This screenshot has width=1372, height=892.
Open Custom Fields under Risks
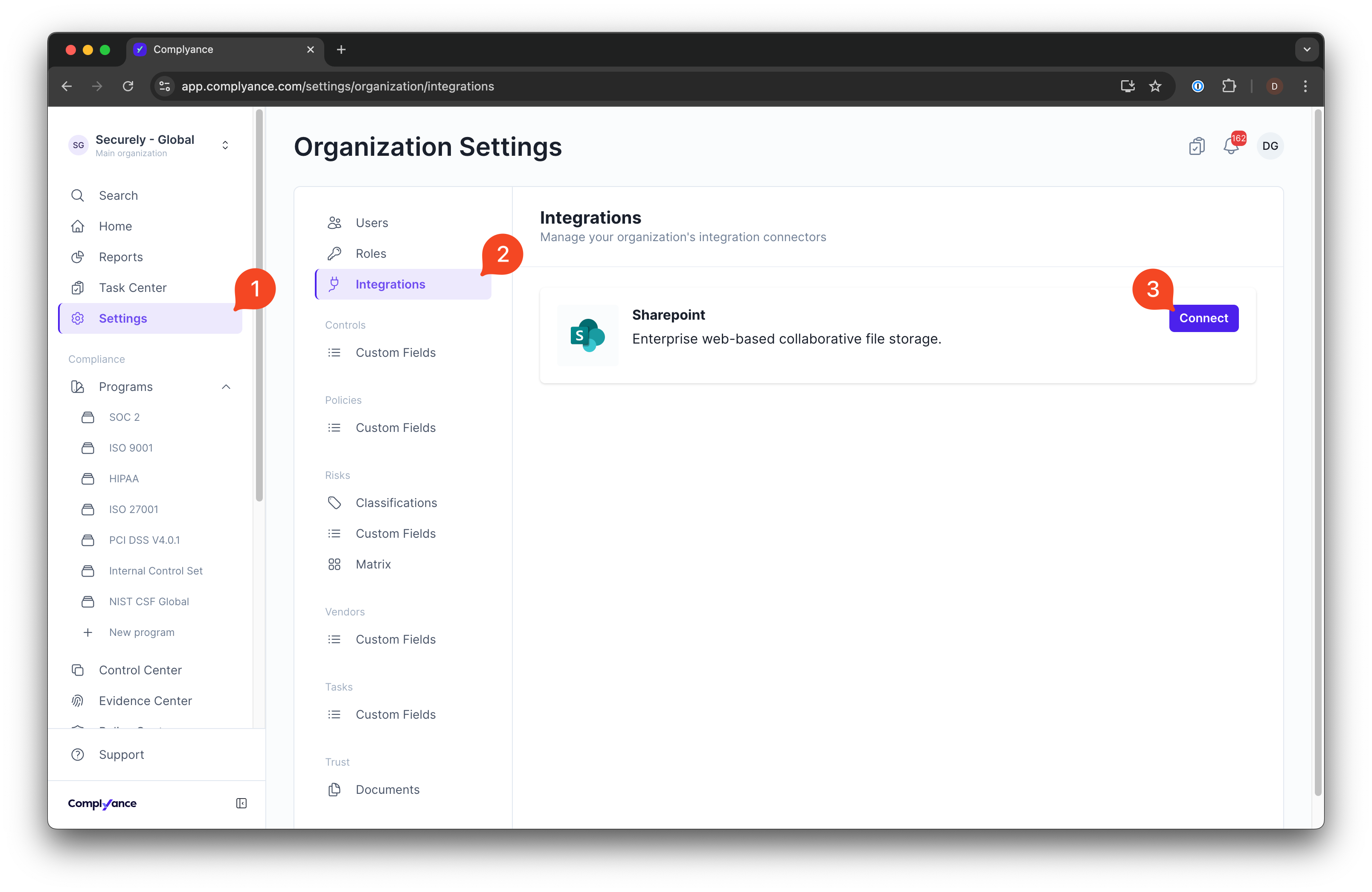tap(404, 533)
